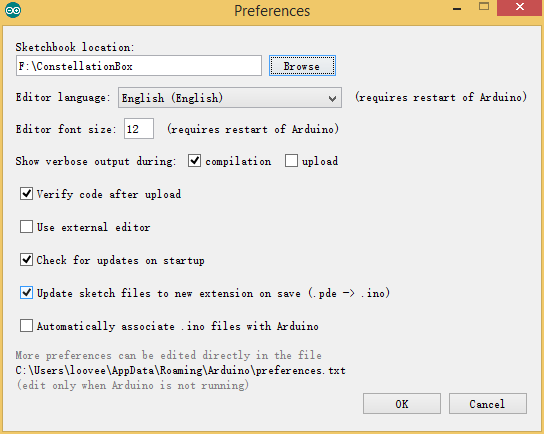544x434 pixels.
Task: Toggle Verify code after upload checkbox
Action: point(26,194)
